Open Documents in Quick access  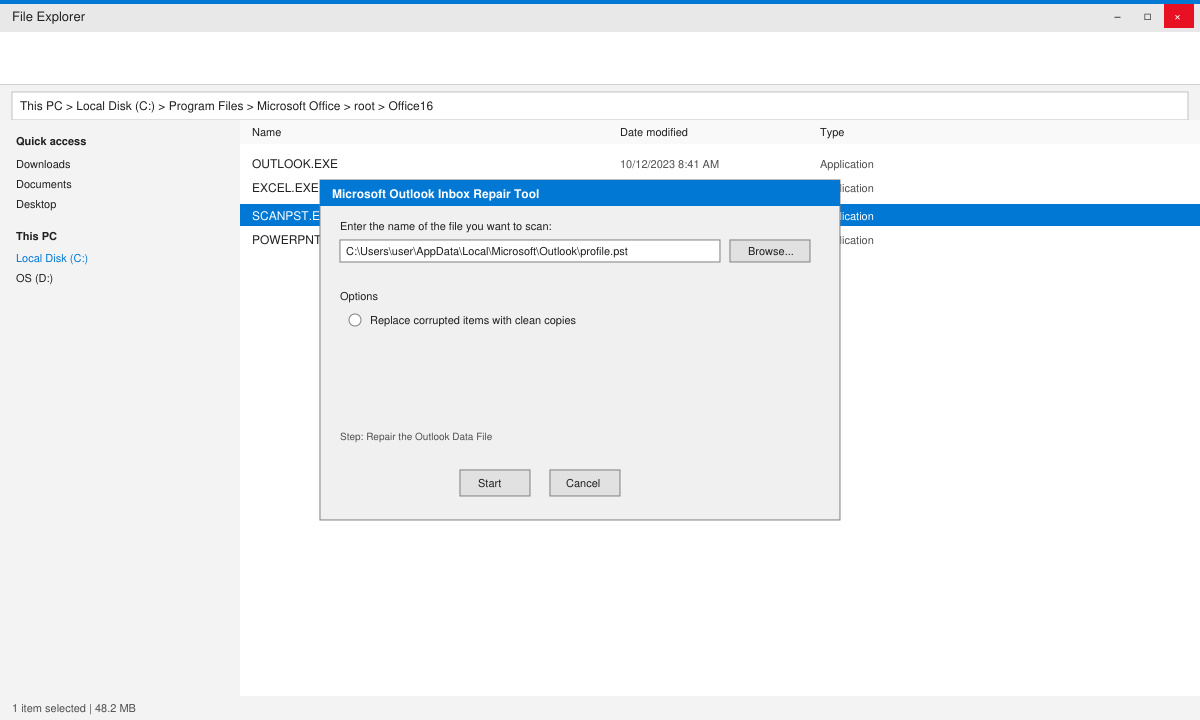pos(44,184)
